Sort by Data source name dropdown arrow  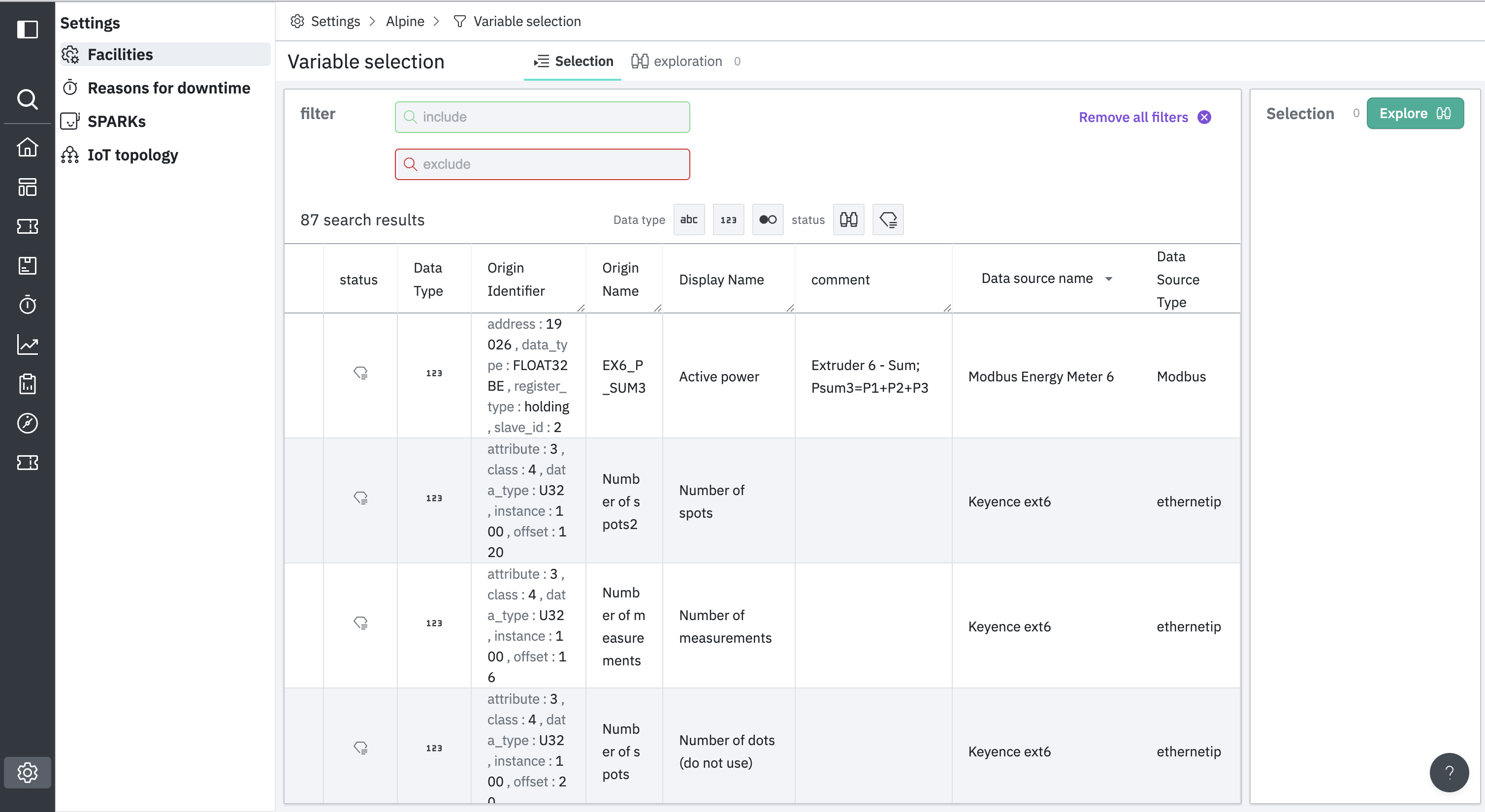tap(1108, 279)
